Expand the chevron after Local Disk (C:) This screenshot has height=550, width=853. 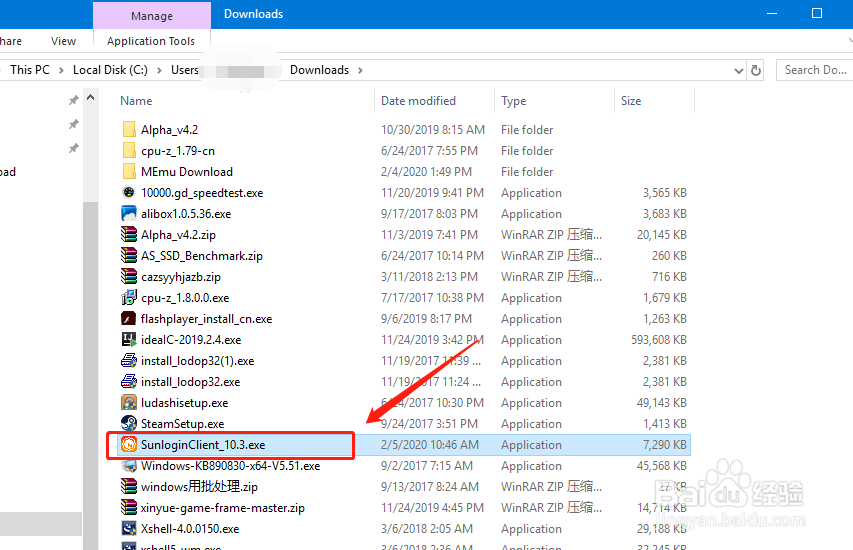(159, 70)
